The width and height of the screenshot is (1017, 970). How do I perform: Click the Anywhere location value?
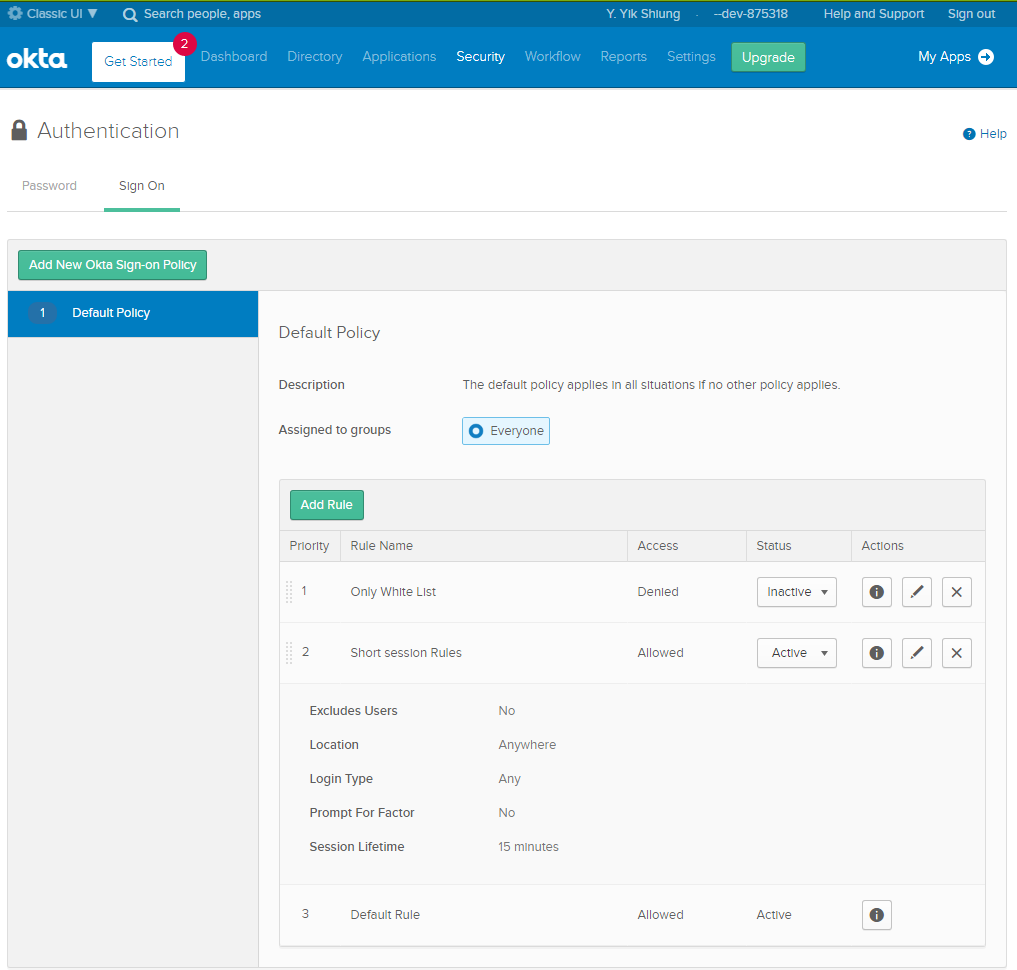(x=527, y=745)
